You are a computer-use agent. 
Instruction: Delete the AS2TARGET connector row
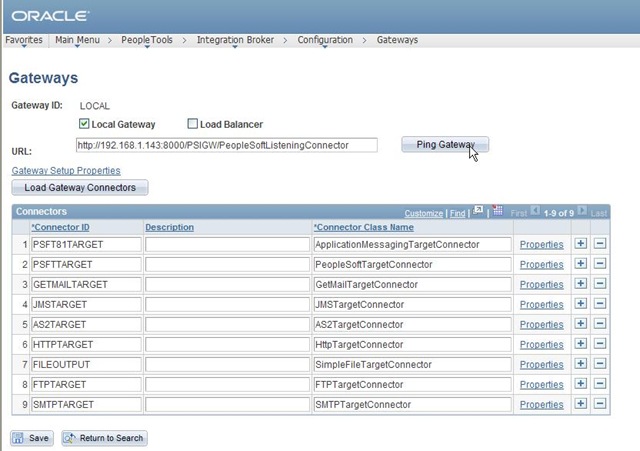tap(600, 324)
